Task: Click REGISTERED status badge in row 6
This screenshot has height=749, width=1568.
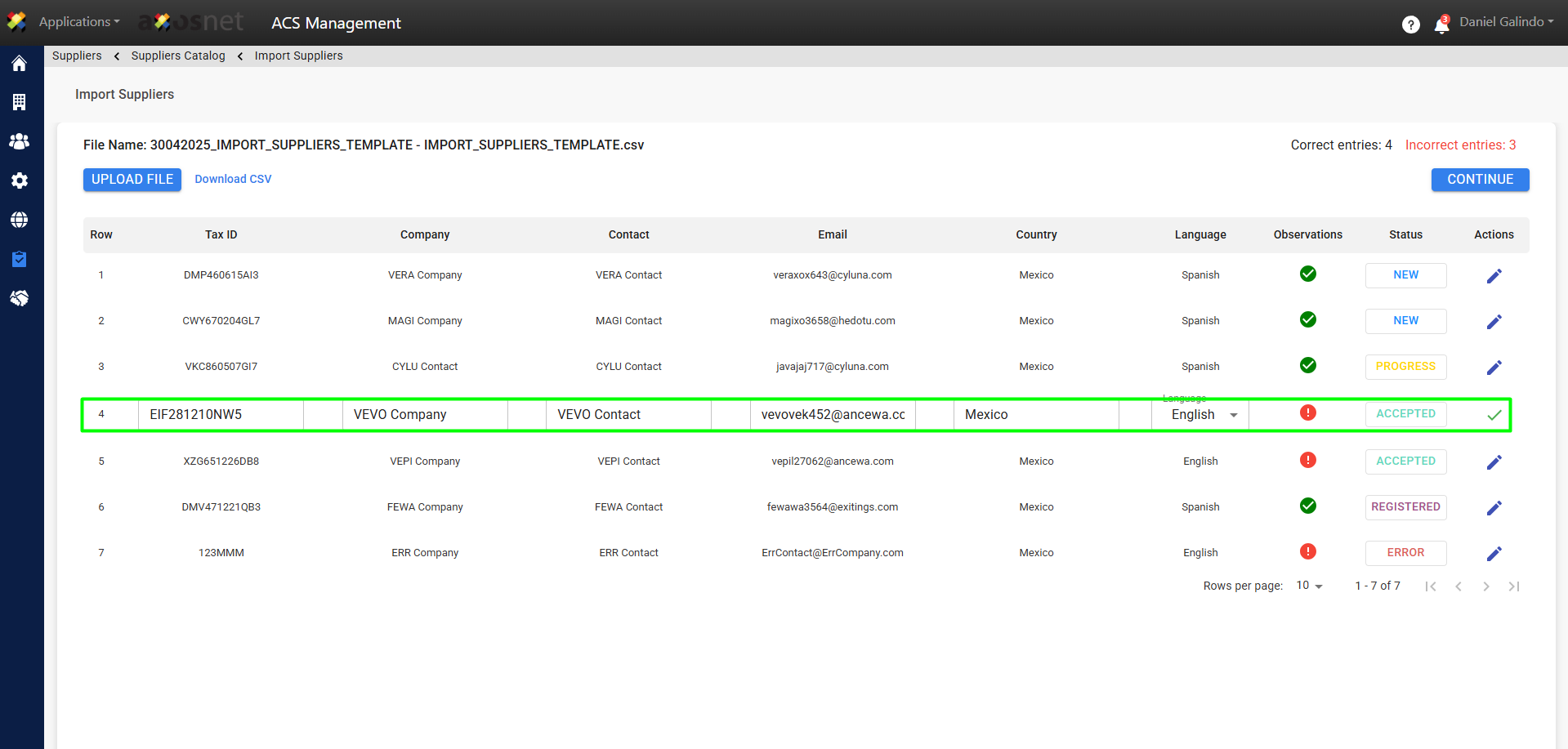Action: (1405, 507)
